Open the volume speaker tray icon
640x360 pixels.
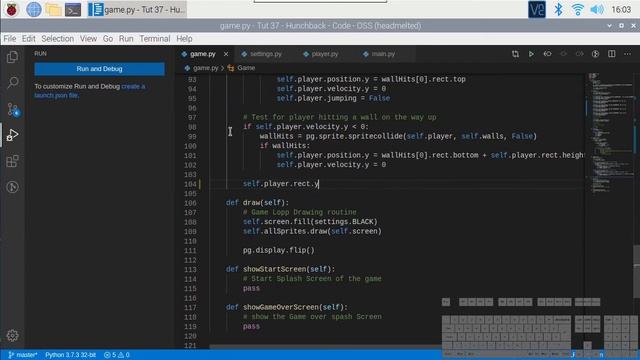tap(597, 9)
